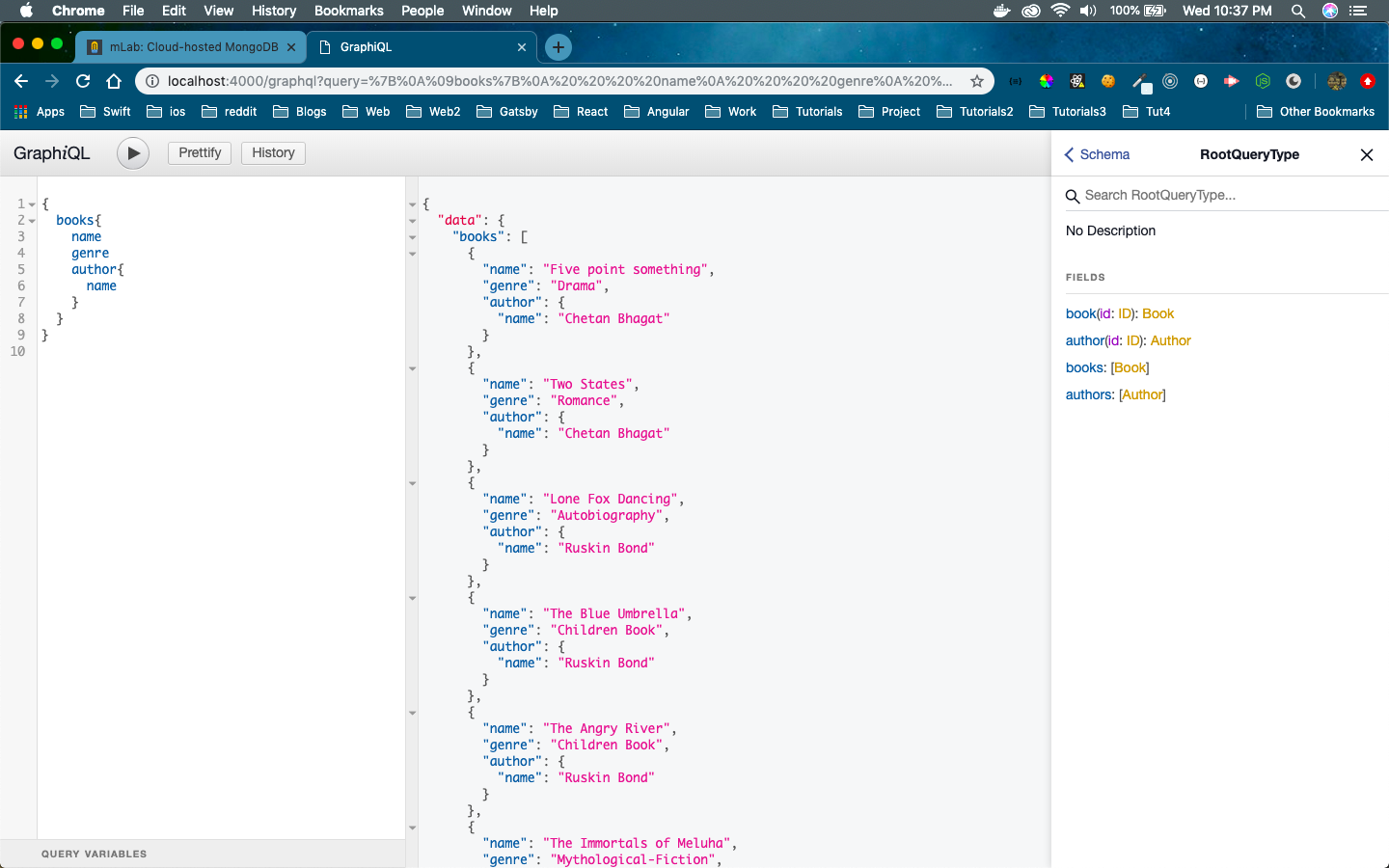Open the reddit bookmarks folder
This screenshot has height=868, width=1389.
click(230, 112)
